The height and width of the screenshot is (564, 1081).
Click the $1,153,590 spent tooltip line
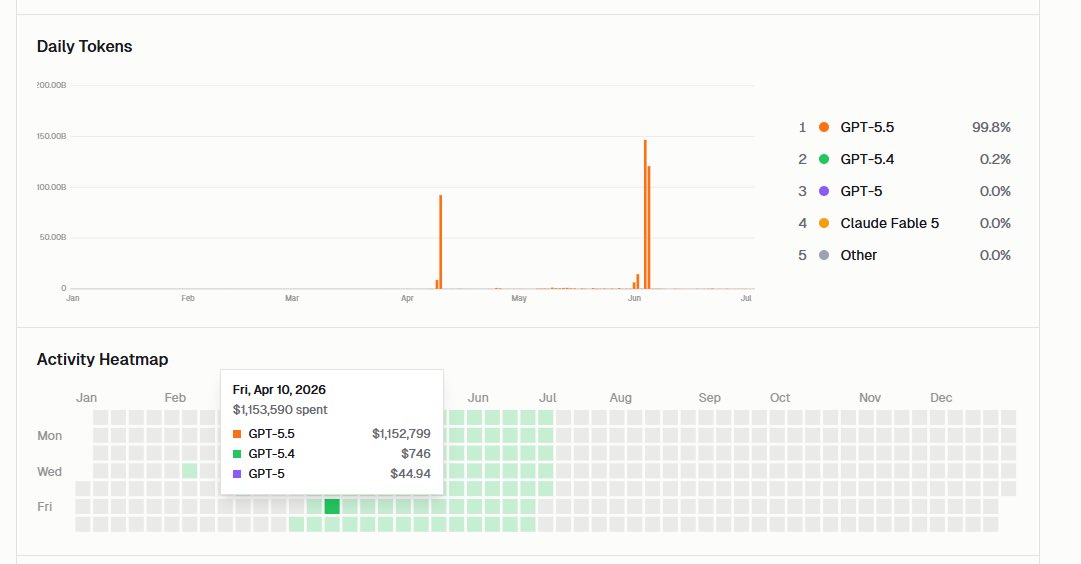pos(280,410)
